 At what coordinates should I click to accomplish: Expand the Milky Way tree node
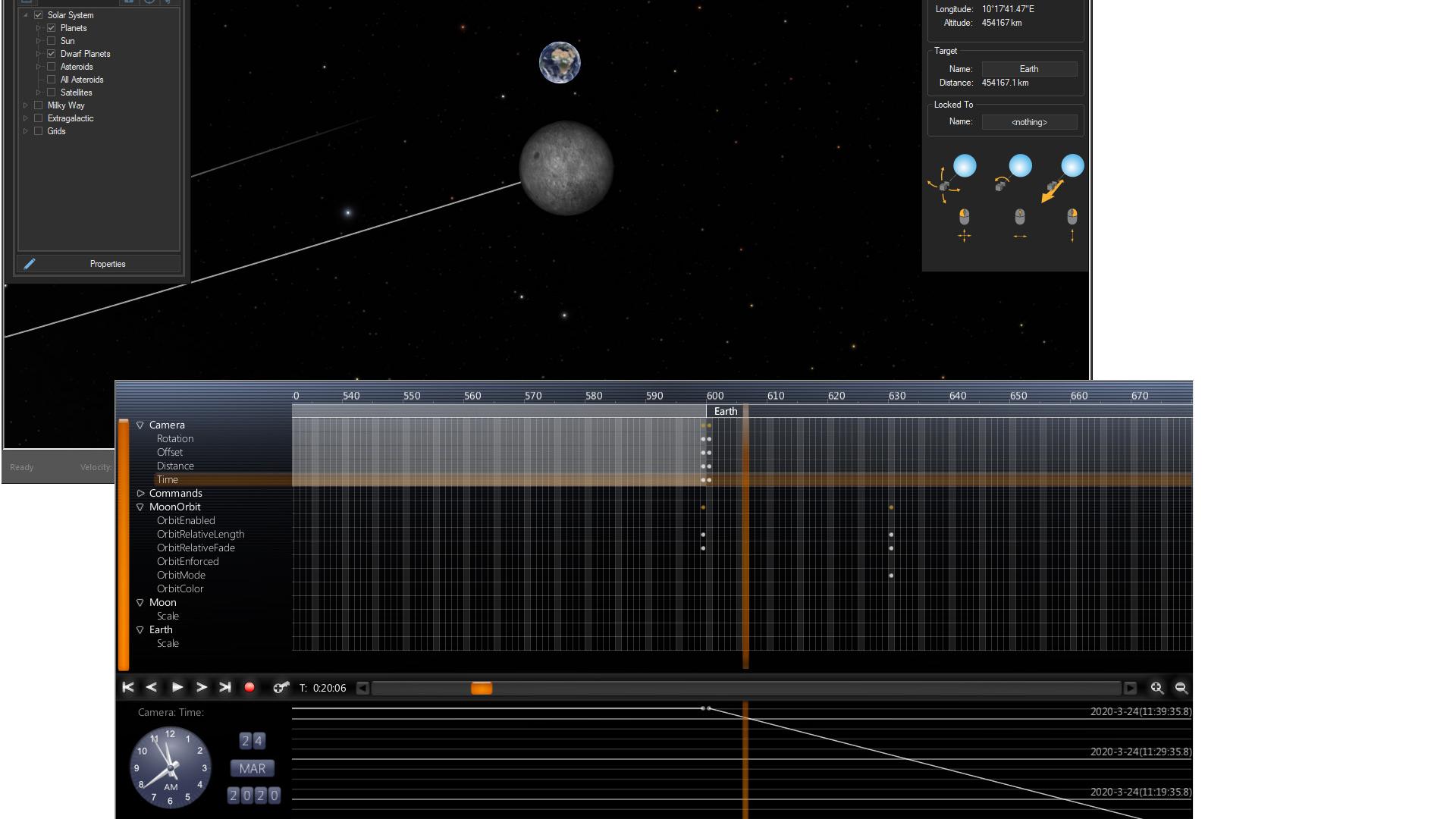click(x=26, y=105)
